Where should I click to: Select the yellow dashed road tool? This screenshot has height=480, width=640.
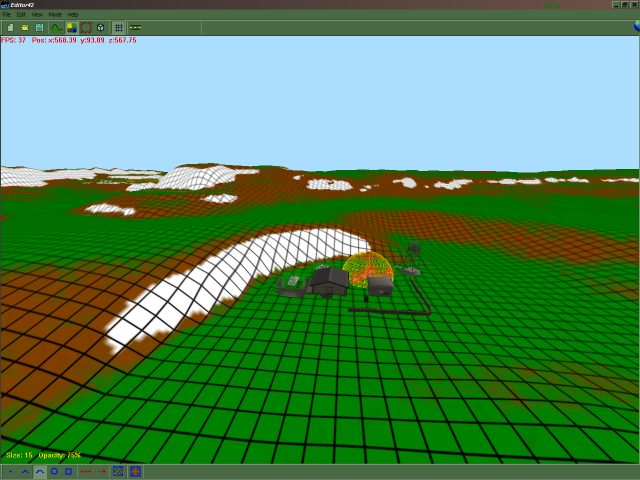(x=135, y=28)
